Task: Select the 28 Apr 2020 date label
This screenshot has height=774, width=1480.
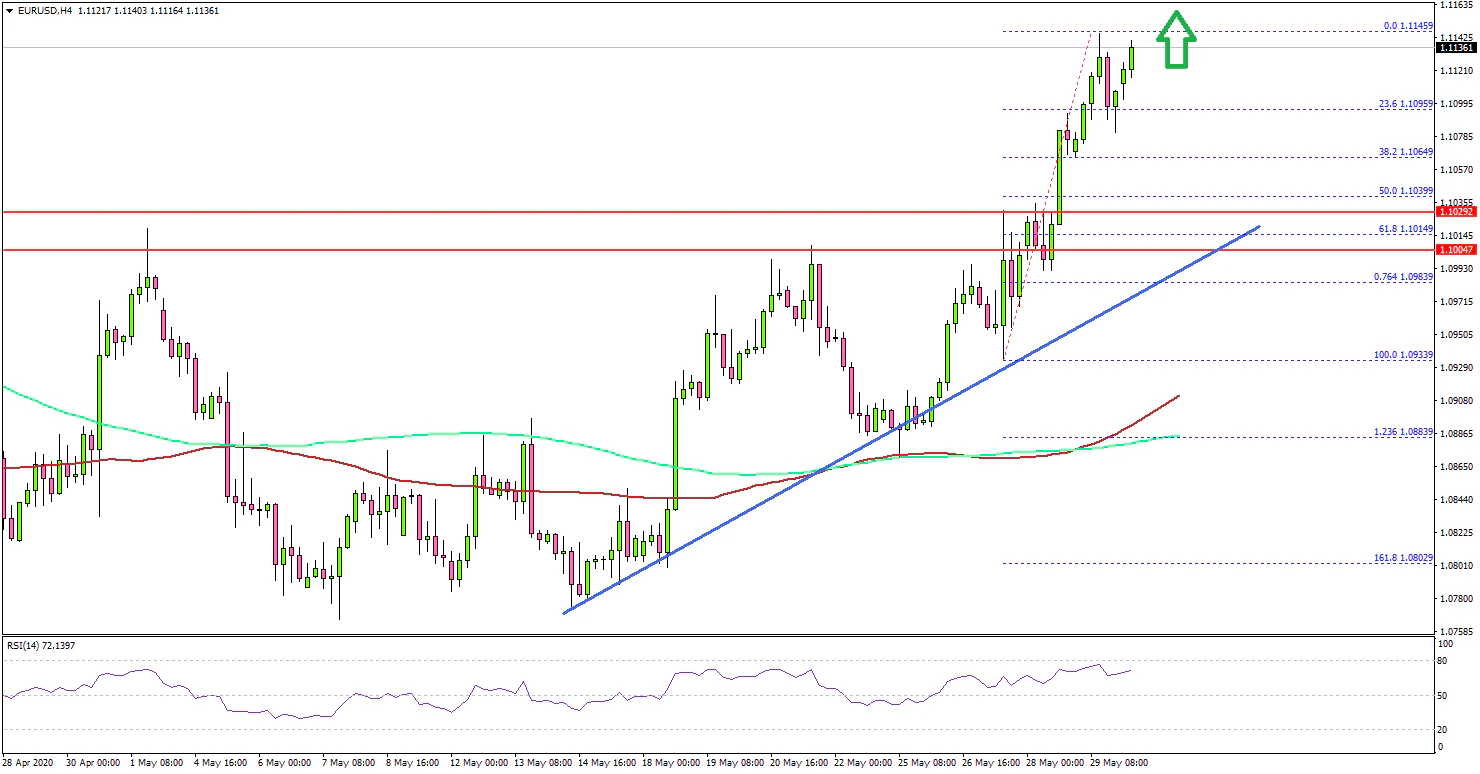Action: [x=30, y=762]
